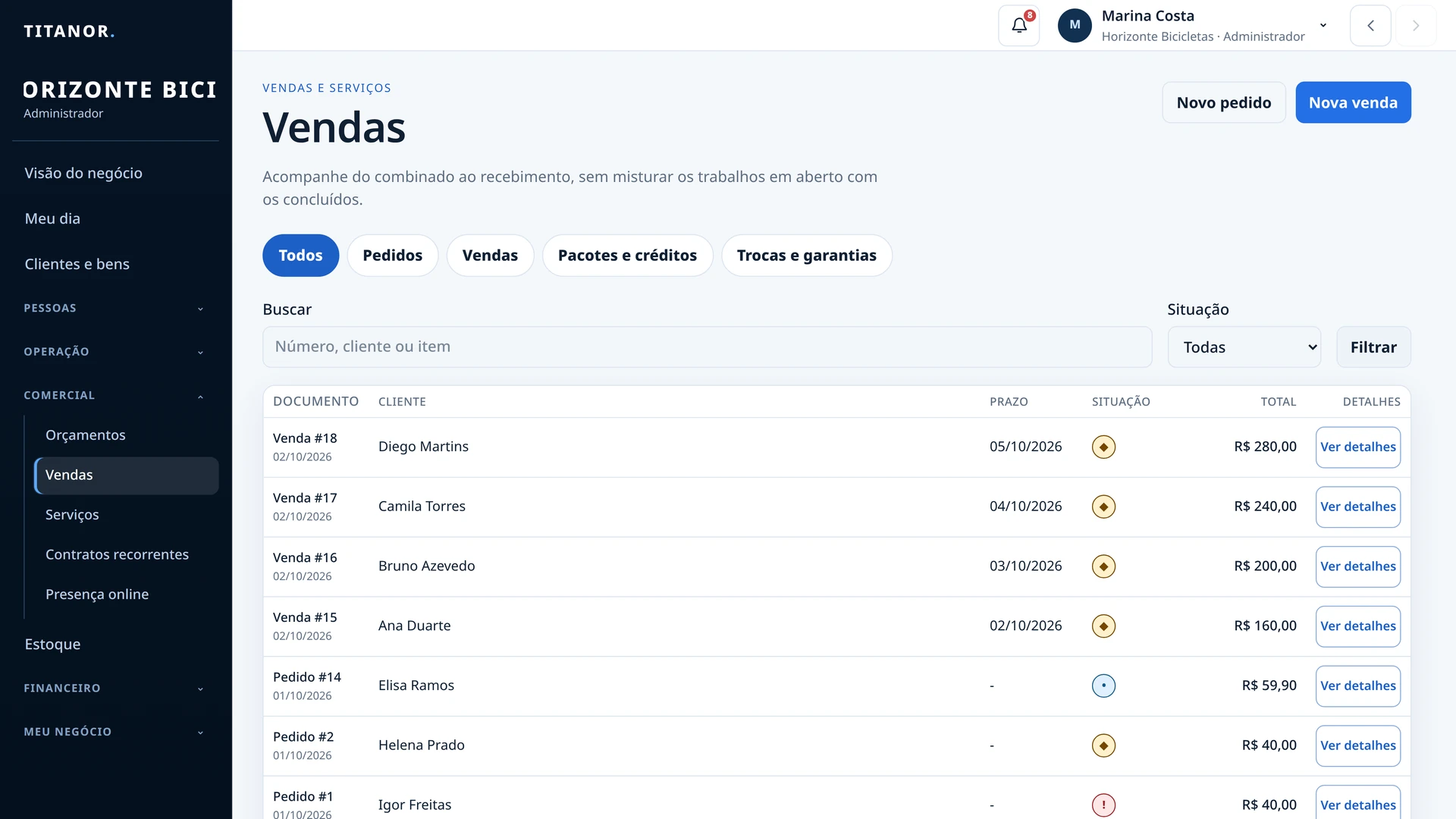Open the Situação dropdown
Screen dimensions: 1456x819
click(1244, 347)
